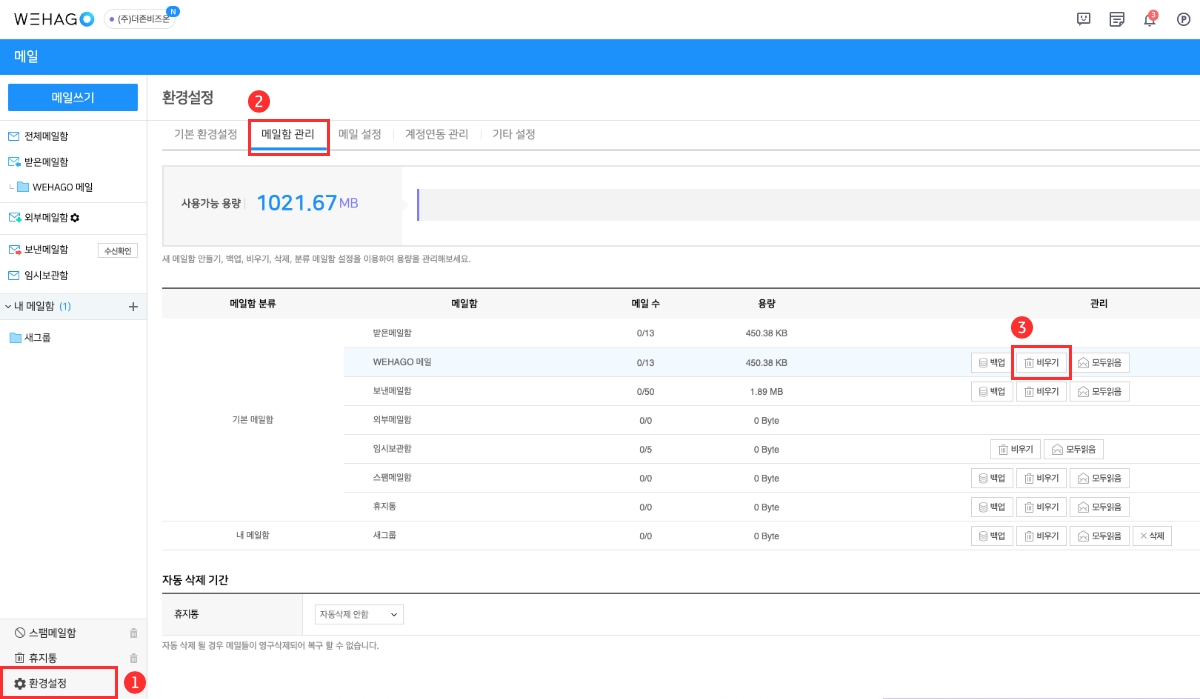Screen dimensions: 1200x699
Task: Open the P profile avatar
Action: (x=1183, y=19)
